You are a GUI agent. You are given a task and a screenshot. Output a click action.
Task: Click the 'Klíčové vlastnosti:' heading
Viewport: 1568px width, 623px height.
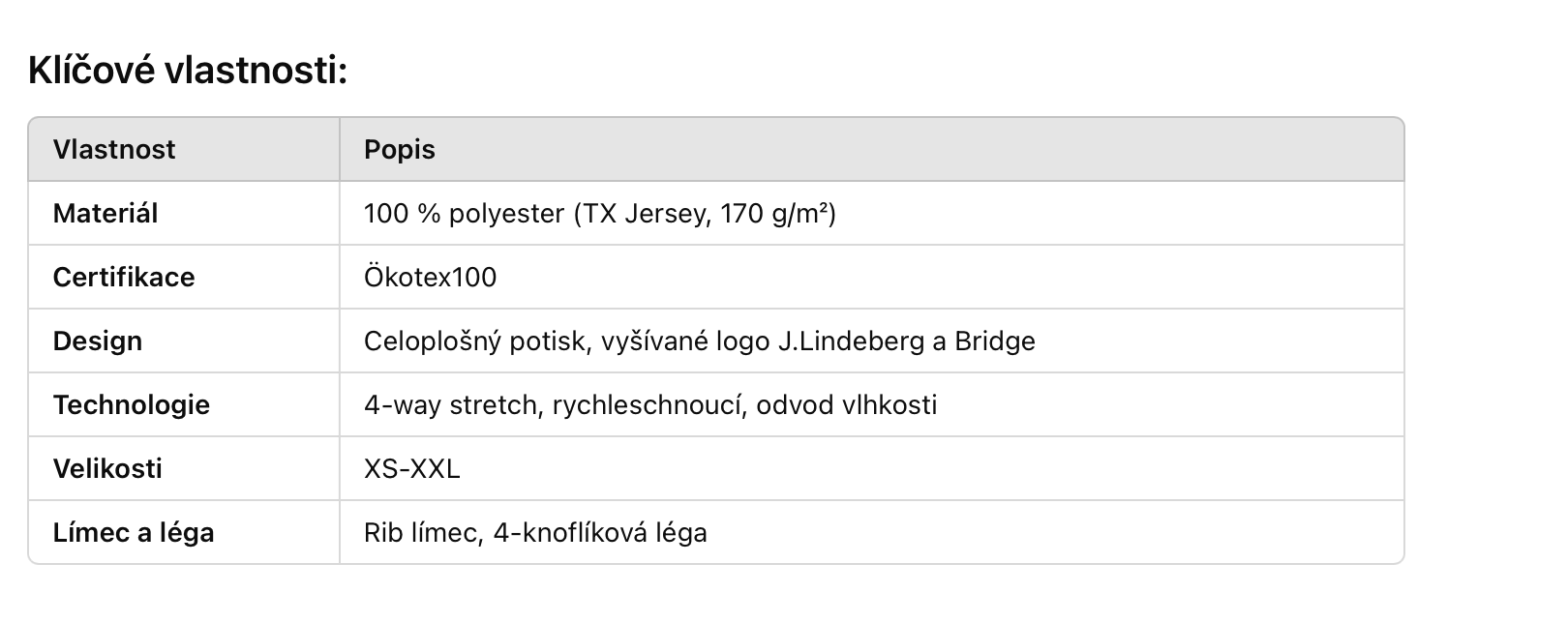tap(188, 71)
